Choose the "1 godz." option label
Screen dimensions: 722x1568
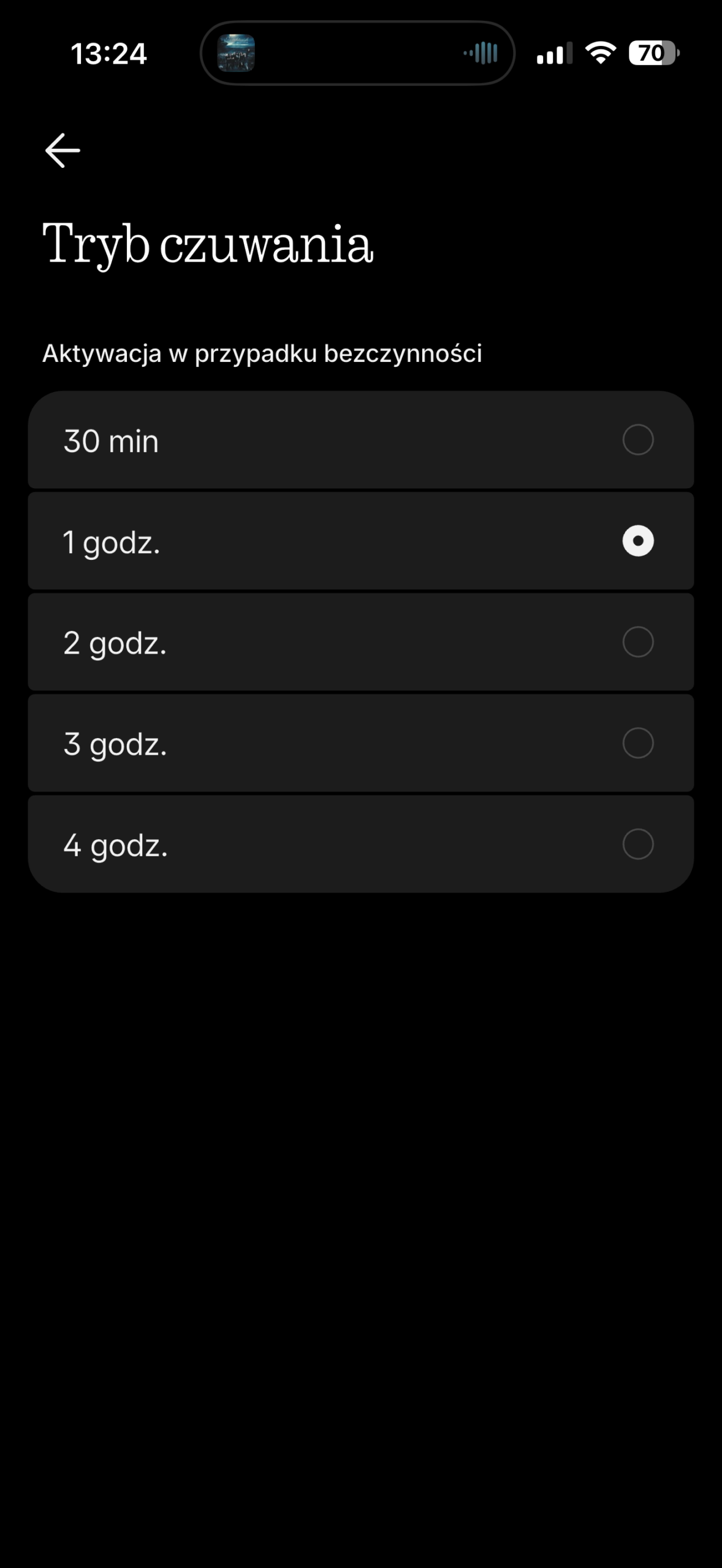(x=111, y=542)
